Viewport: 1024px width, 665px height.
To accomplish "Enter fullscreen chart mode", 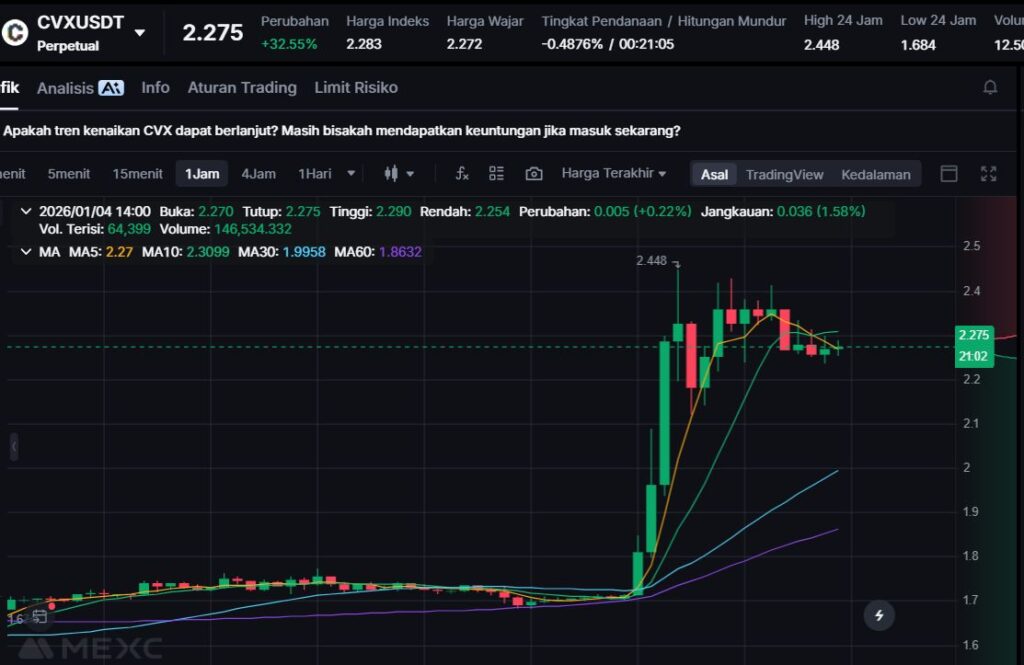I will tap(988, 174).
